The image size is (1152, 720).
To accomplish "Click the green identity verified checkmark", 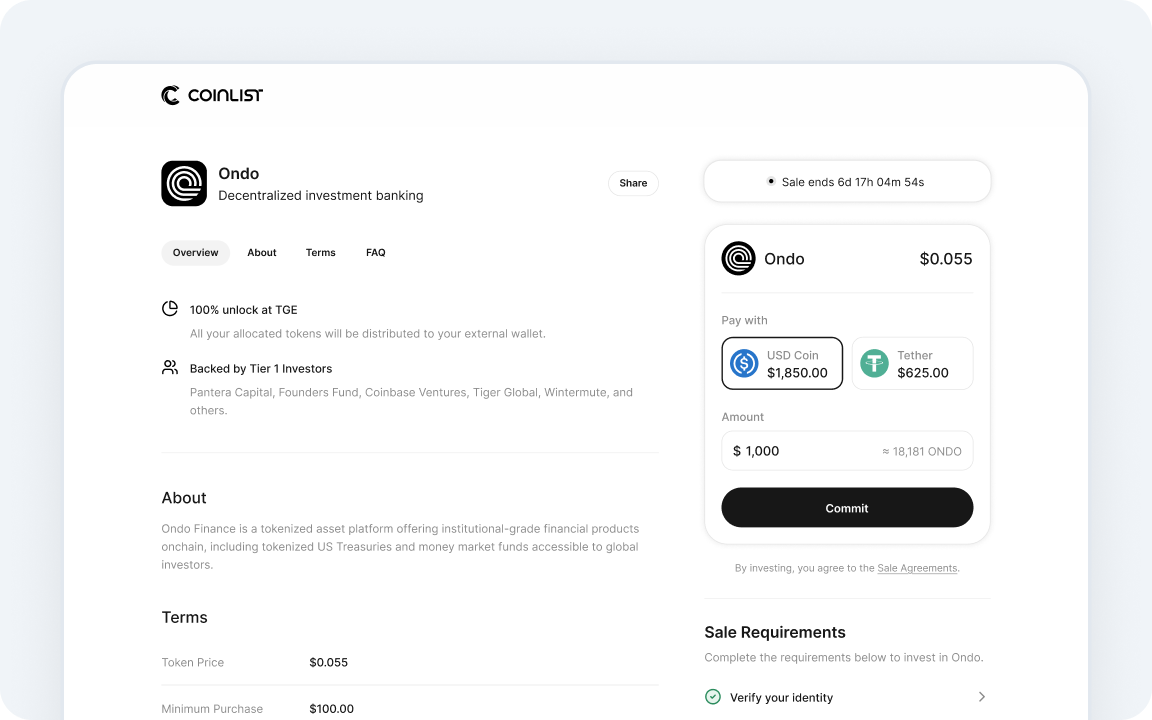I will point(713,696).
